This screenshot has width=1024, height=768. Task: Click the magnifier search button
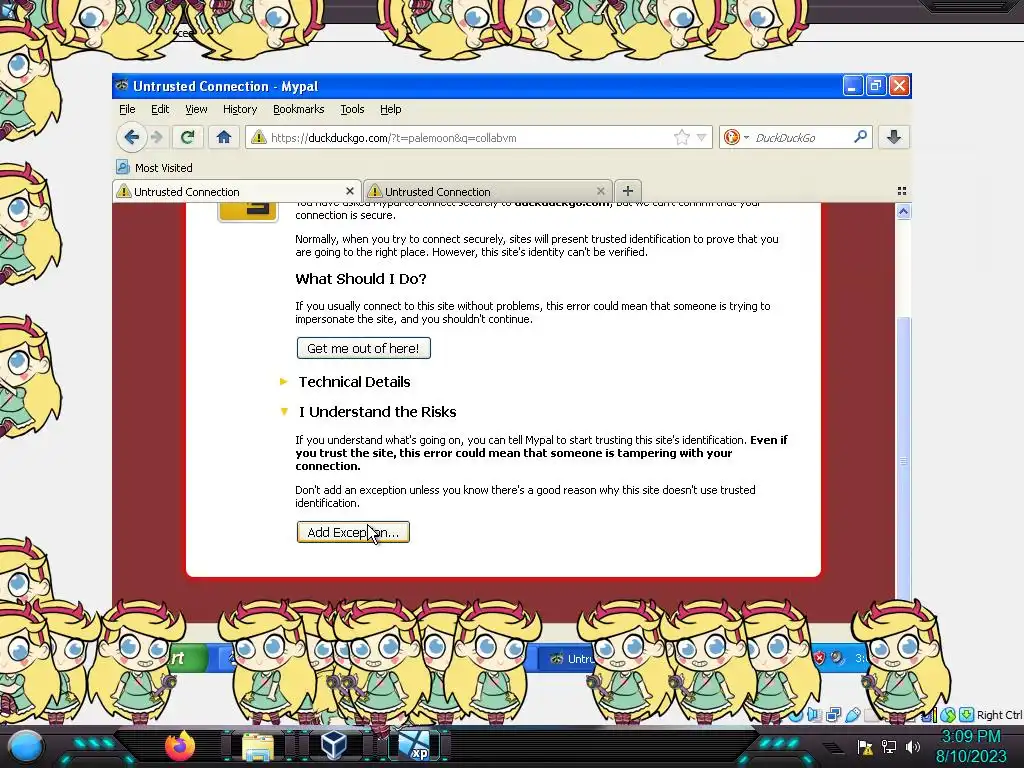(860, 136)
